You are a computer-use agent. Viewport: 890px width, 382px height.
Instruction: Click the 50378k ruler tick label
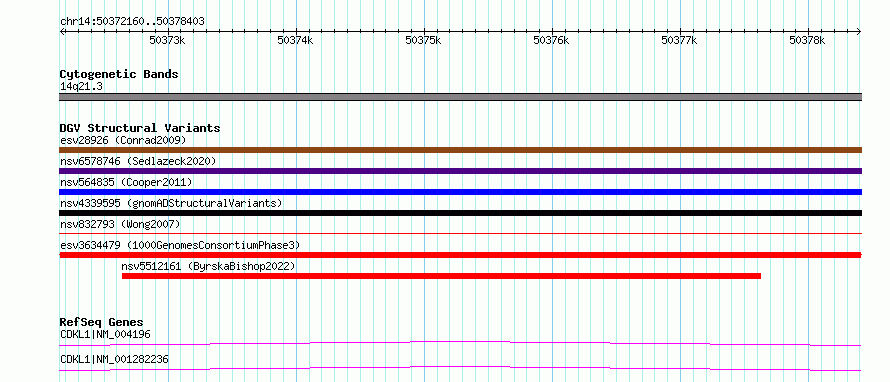click(x=808, y=40)
